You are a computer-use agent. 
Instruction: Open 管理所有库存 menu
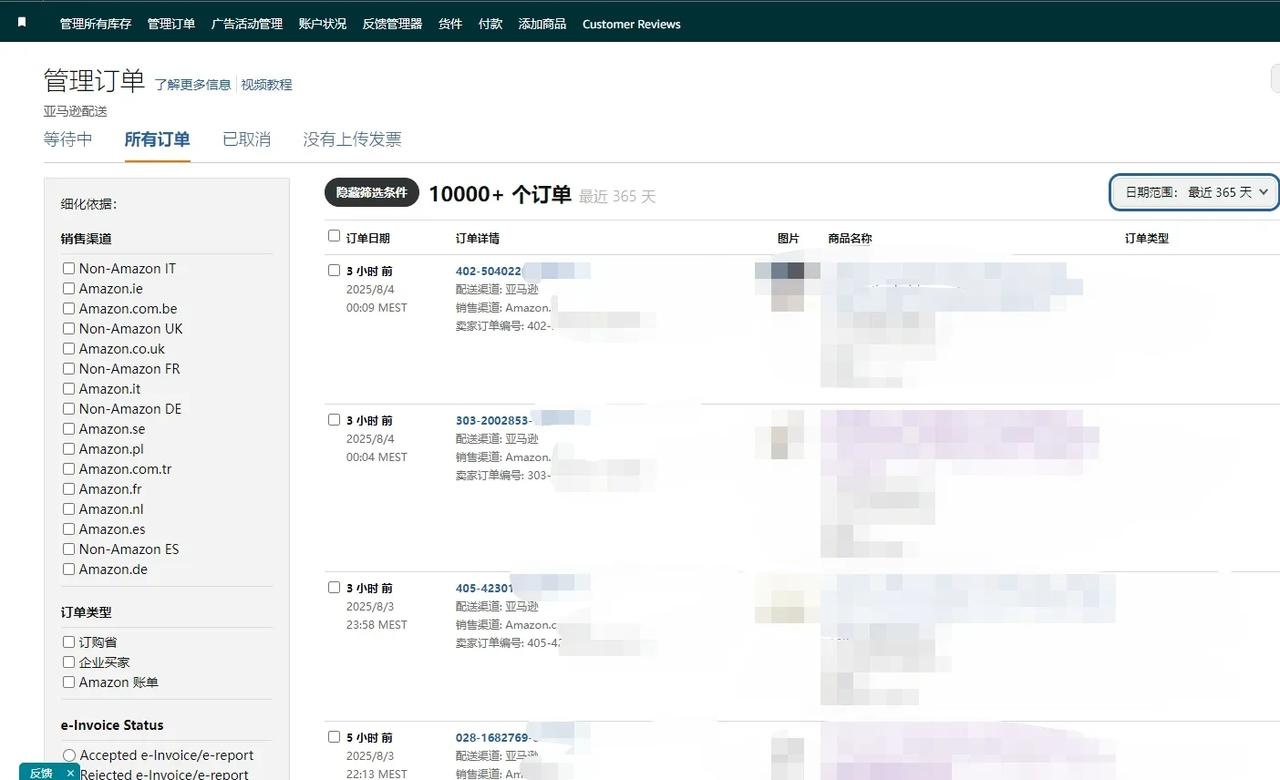click(x=95, y=24)
